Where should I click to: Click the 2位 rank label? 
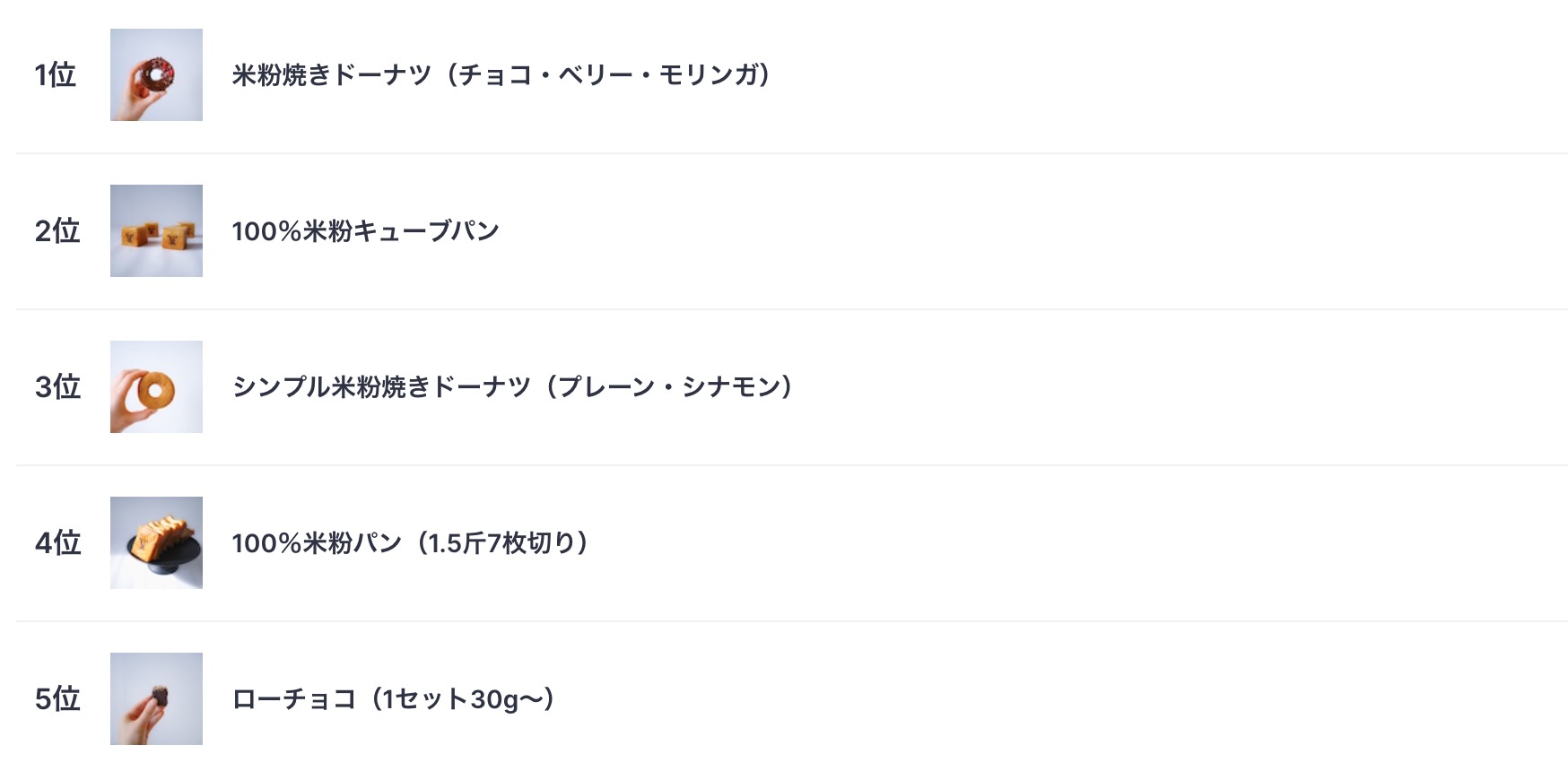57,230
